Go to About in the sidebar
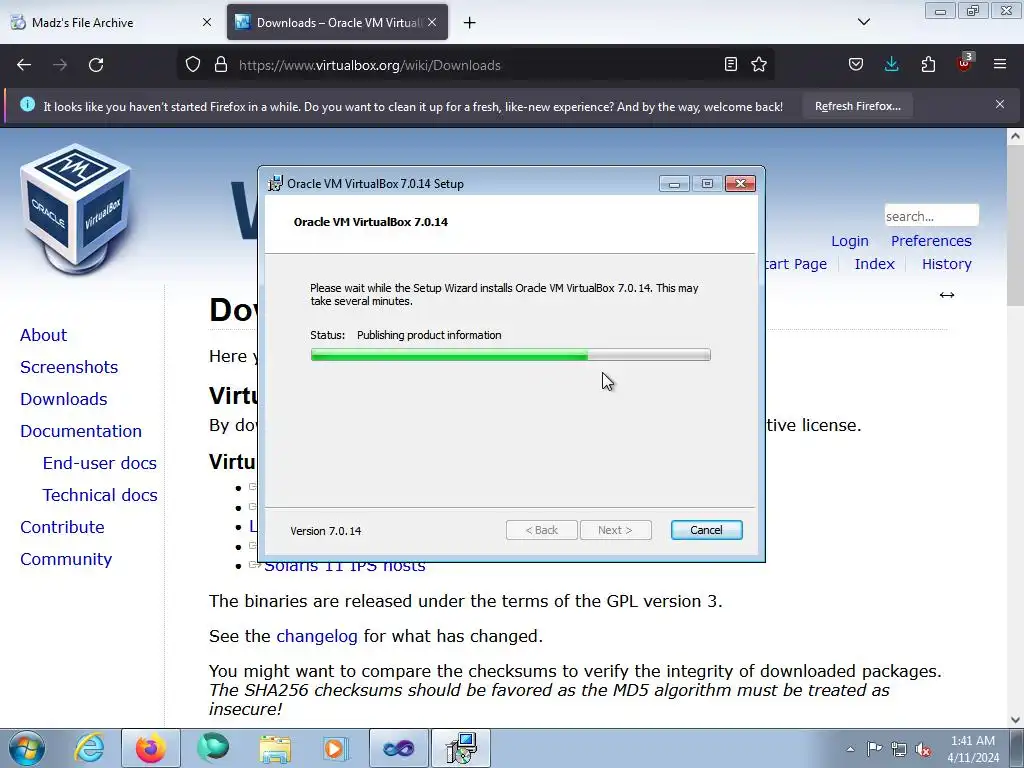The width and height of the screenshot is (1024, 768). (43, 335)
